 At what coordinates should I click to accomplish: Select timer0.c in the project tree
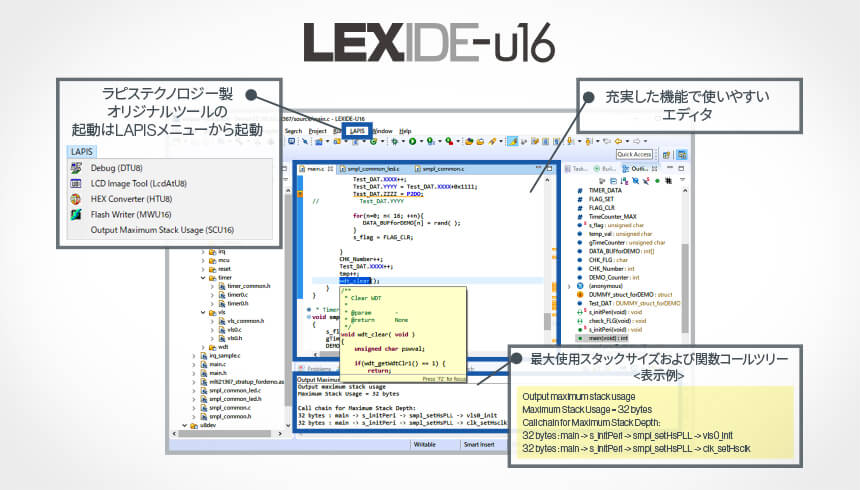[x=237, y=295]
